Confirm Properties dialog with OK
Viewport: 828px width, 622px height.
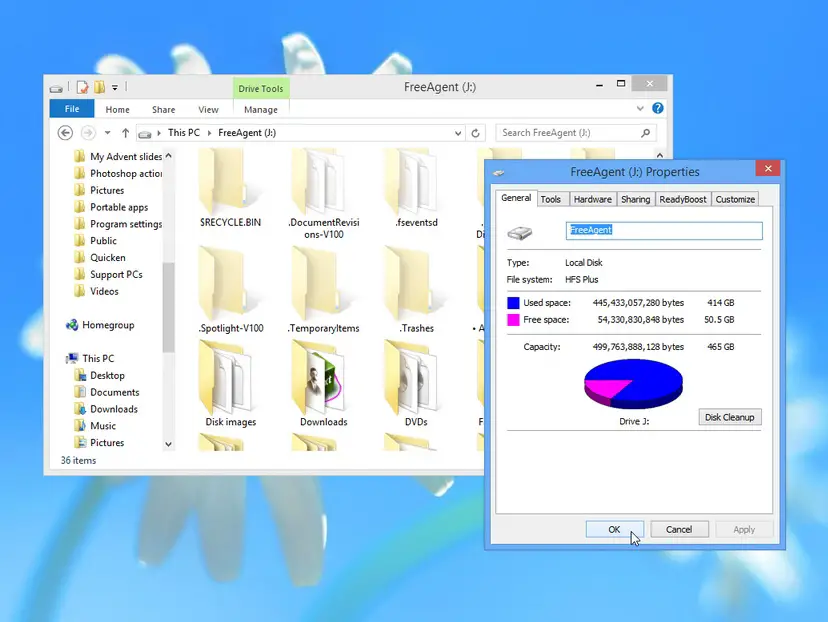[614, 529]
